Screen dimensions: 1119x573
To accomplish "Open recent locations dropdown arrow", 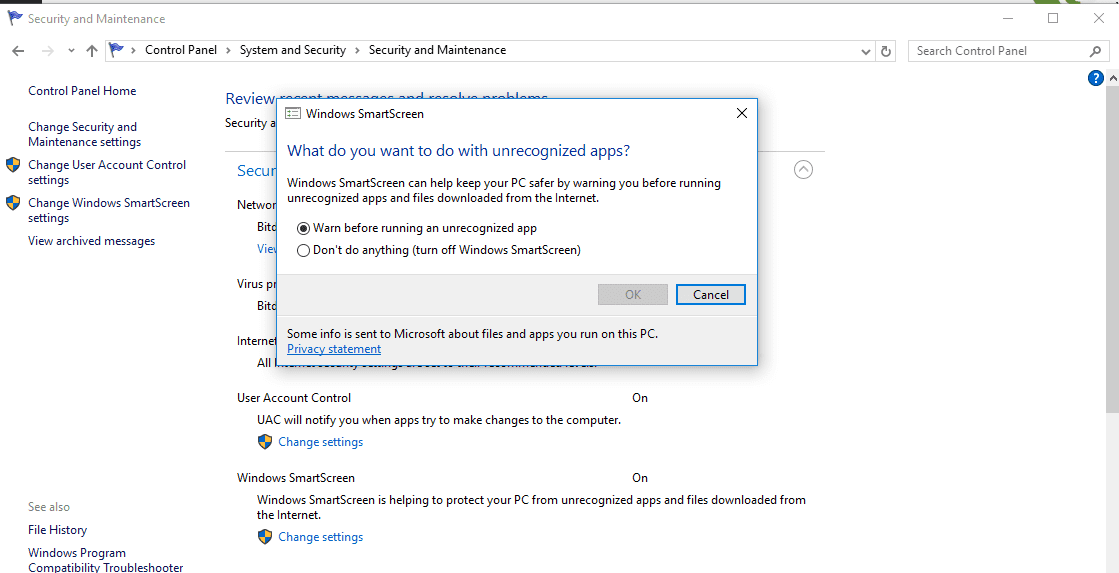I will coord(71,51).
